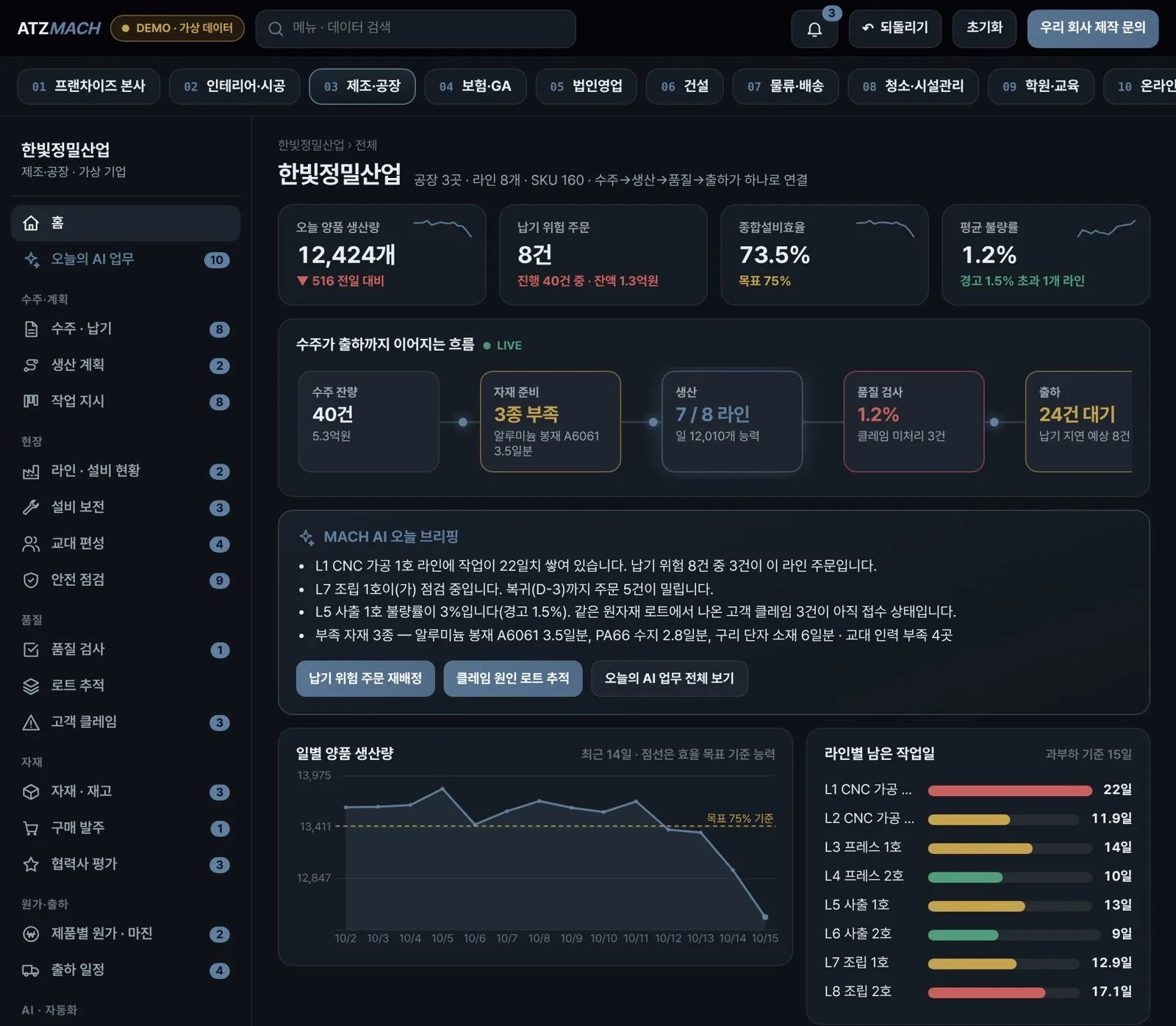Click the 되돌리기 undo button
Viewport: 1176px width, 1026px height.
click(895, 29)
